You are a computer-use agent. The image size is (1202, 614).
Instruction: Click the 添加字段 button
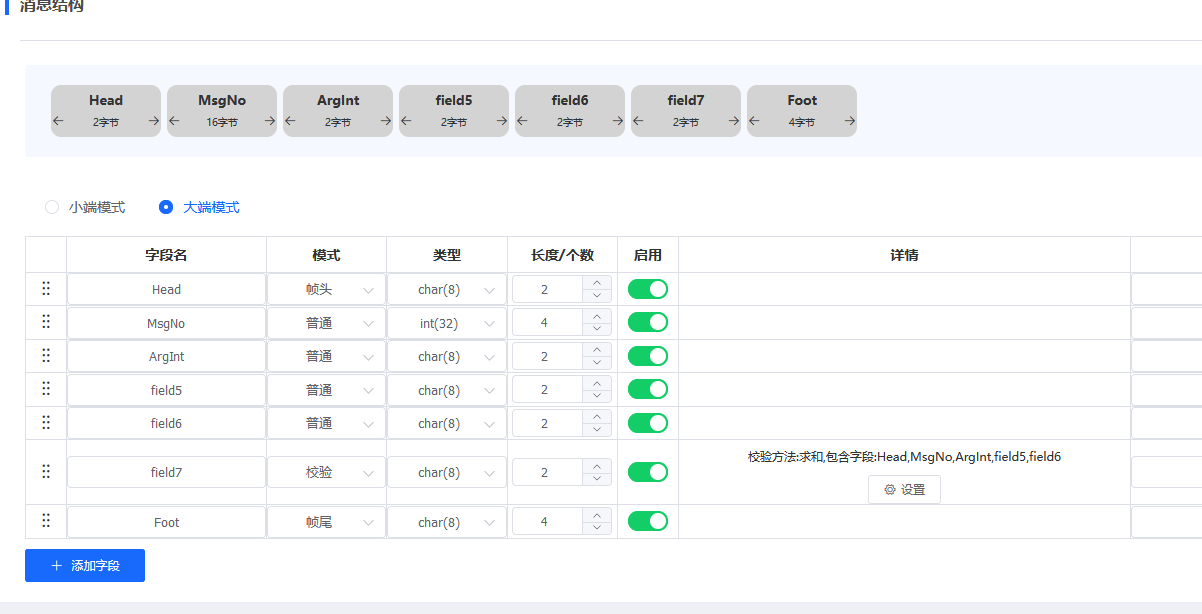pyautogui.click(x=85, y=565)
